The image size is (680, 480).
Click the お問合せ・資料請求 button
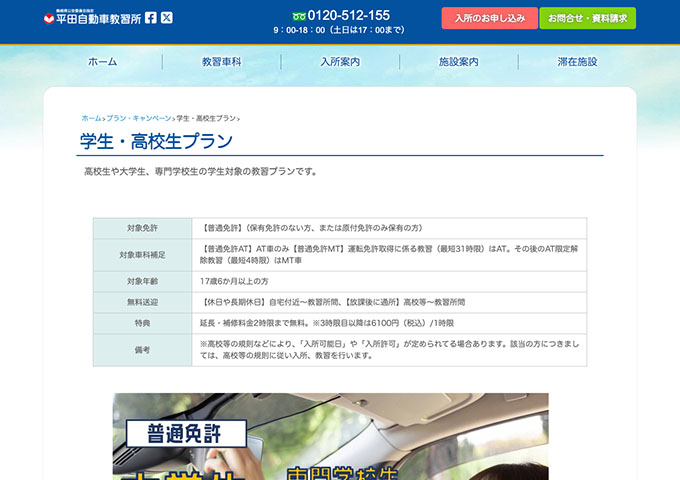pos(588,18)
